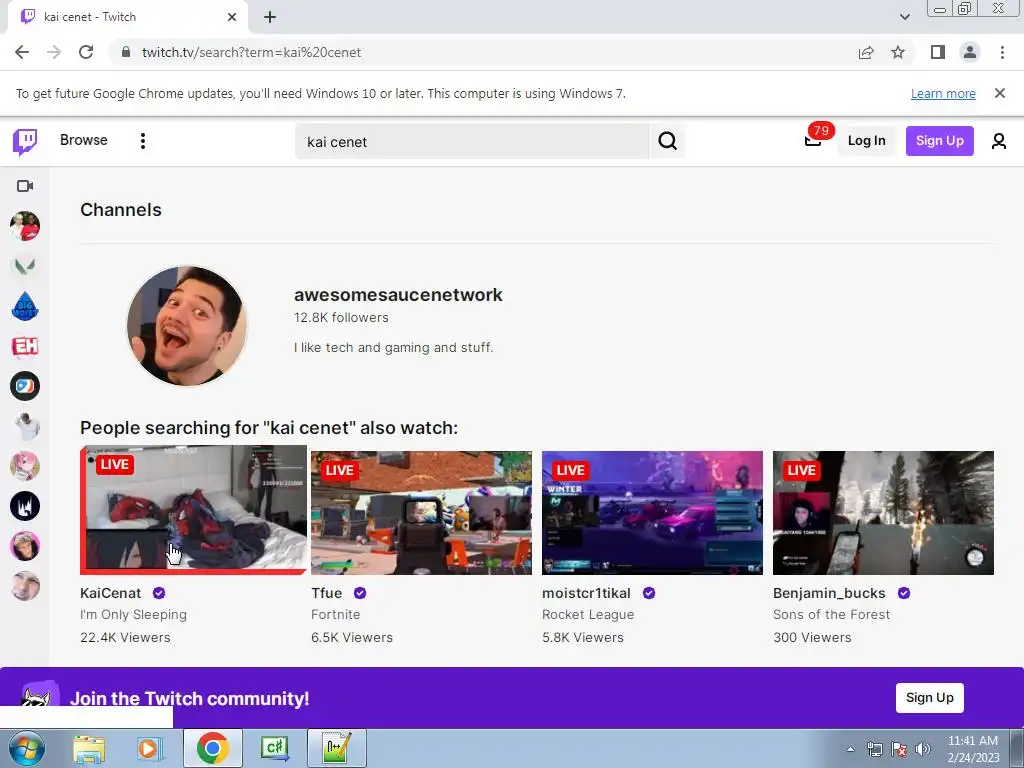Click Sign Up in the purple community banner
The height and width of the screenshot is (768, 1024).
pyautogui.click(x=929, y=697)
